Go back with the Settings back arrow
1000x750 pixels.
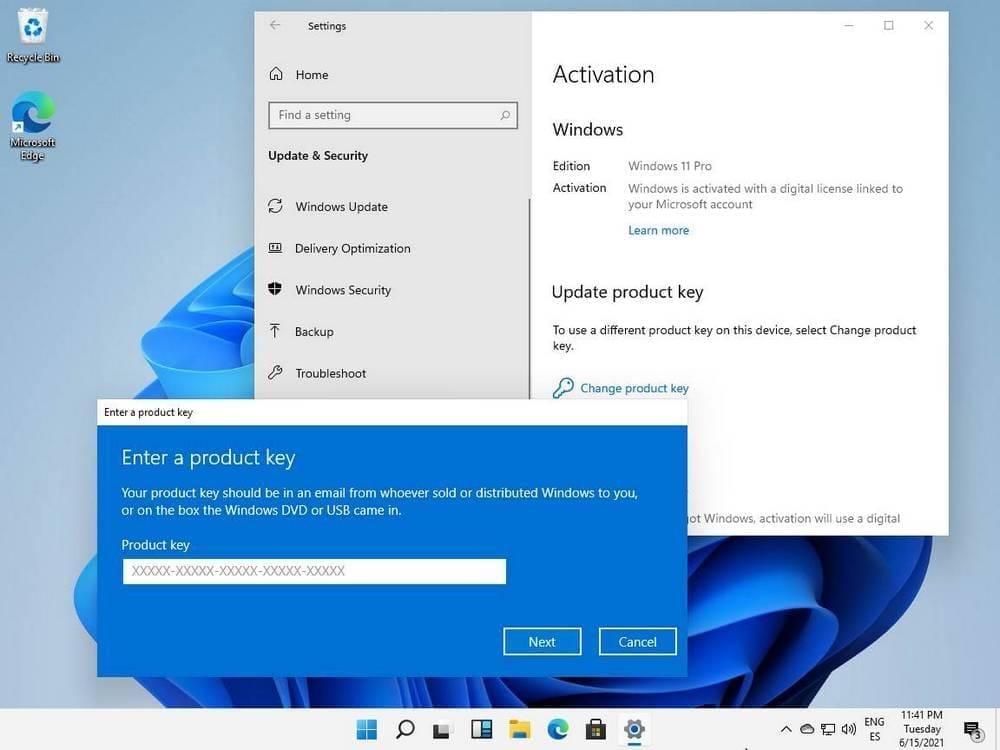point(275,26)
